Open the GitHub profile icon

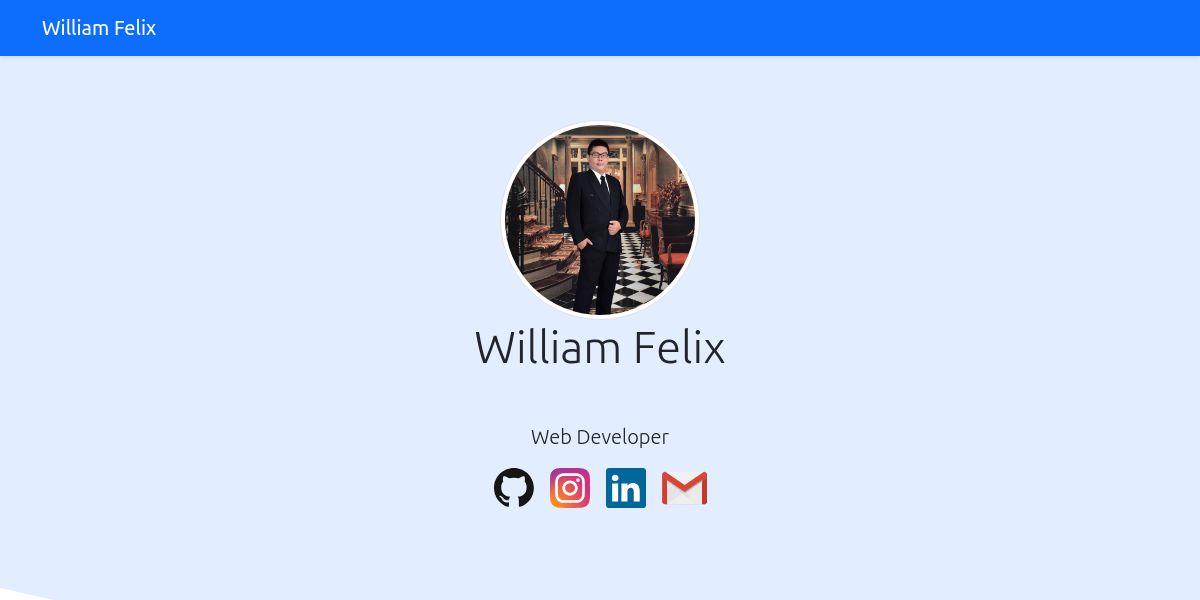pos(514,488)
